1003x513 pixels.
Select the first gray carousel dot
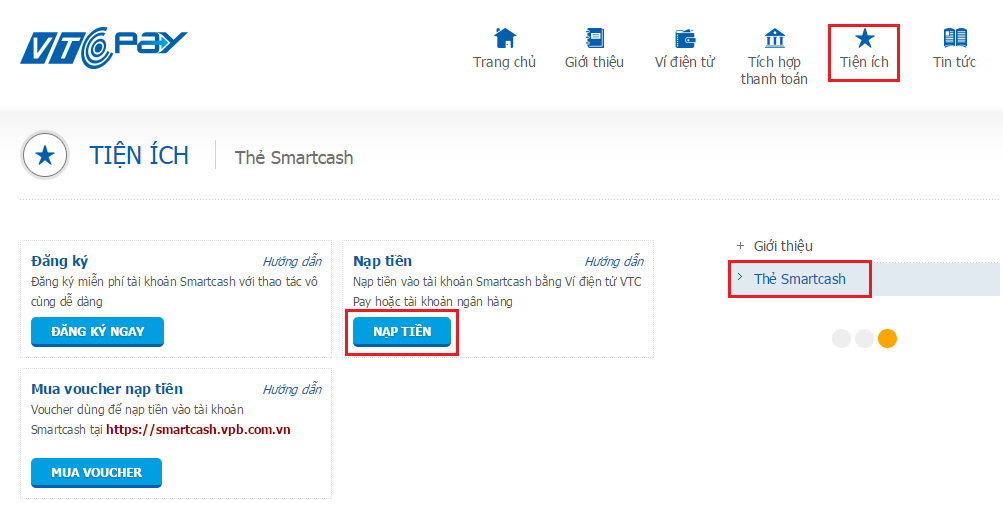click(x=841, y=338)
